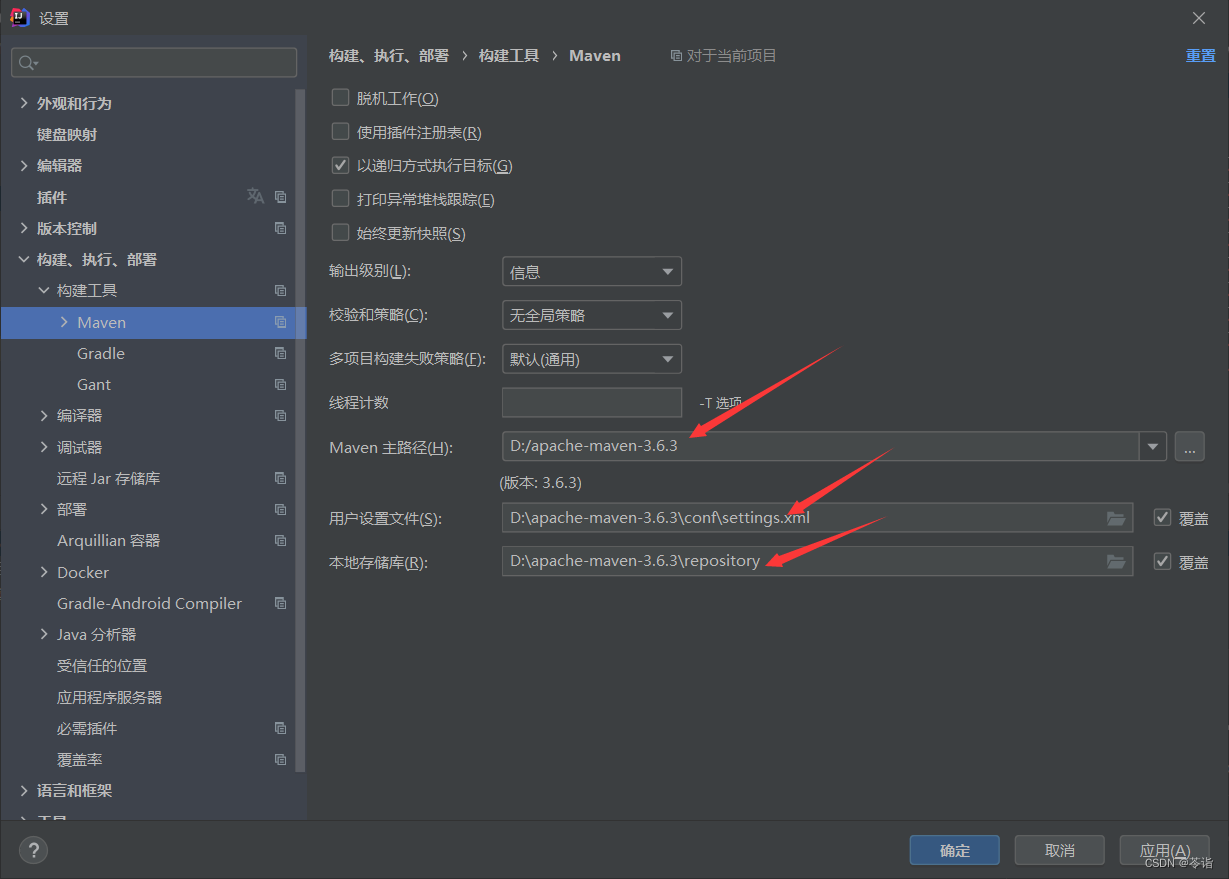Click the help question mark icon

pyautogui.click(x=33, y=851)
